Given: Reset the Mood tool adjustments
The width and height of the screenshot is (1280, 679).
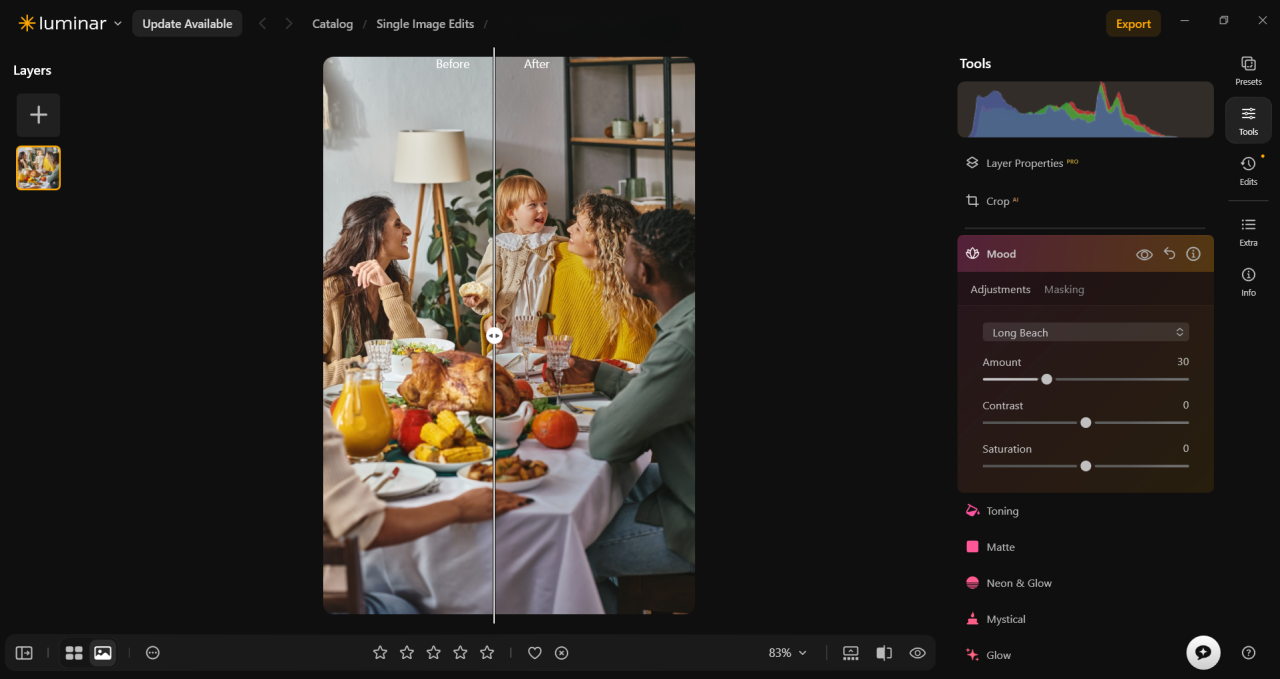Looking at the screenshot, I should pos(1169,254).
